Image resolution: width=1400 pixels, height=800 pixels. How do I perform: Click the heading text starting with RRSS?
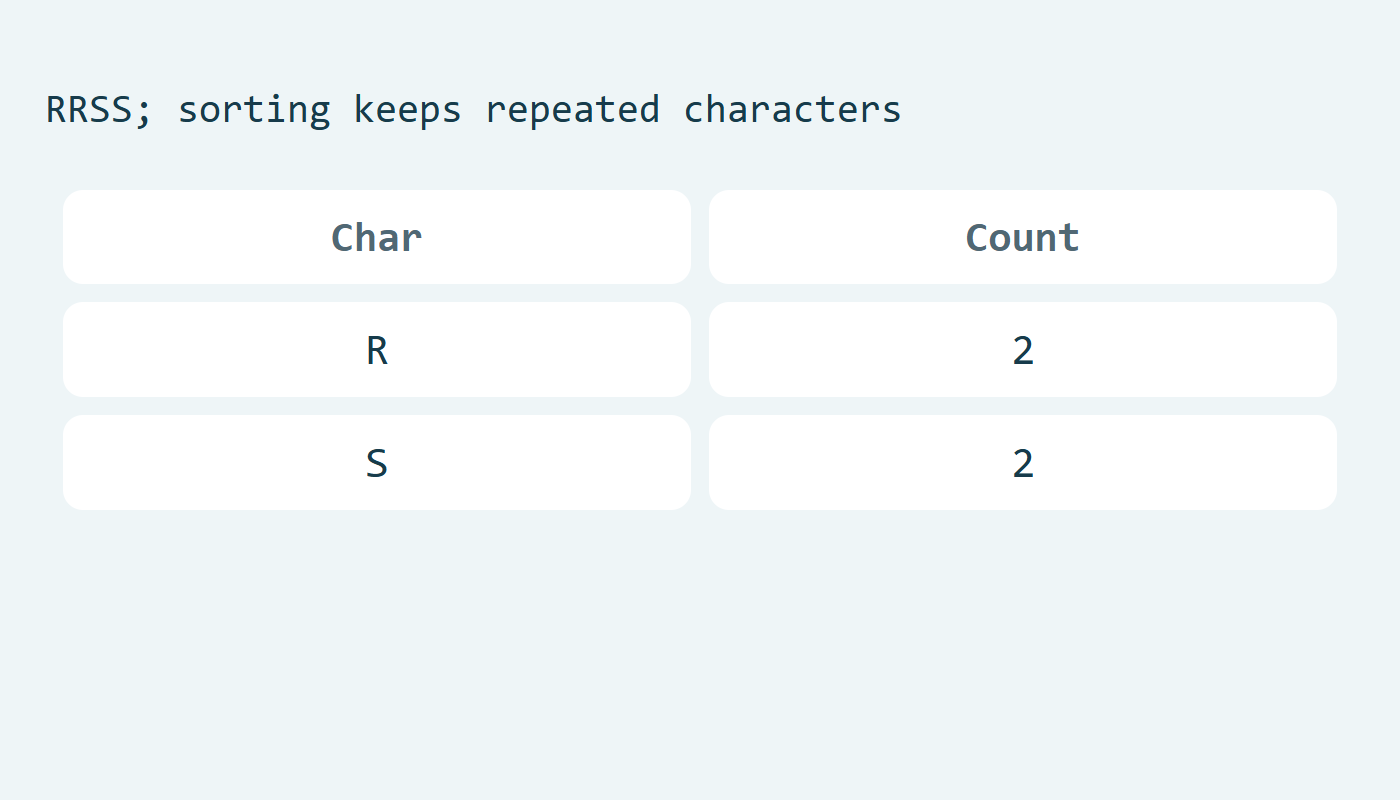click(x=474, y=111)
